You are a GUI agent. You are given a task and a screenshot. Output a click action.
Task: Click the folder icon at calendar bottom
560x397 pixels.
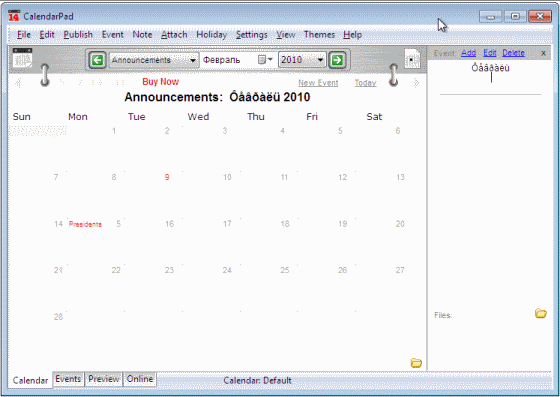coord(416,363)
